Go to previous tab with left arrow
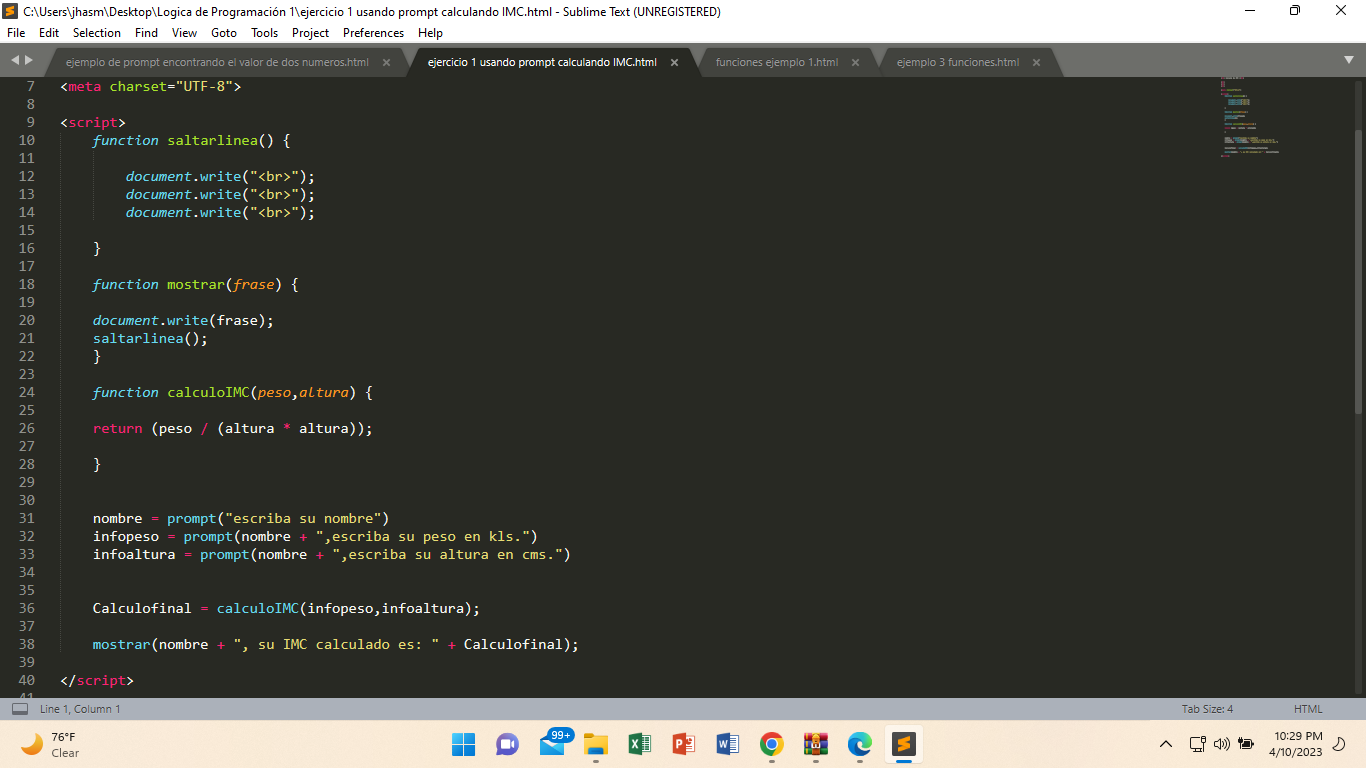Screen dimensions: 1366x768 point(14,61)
